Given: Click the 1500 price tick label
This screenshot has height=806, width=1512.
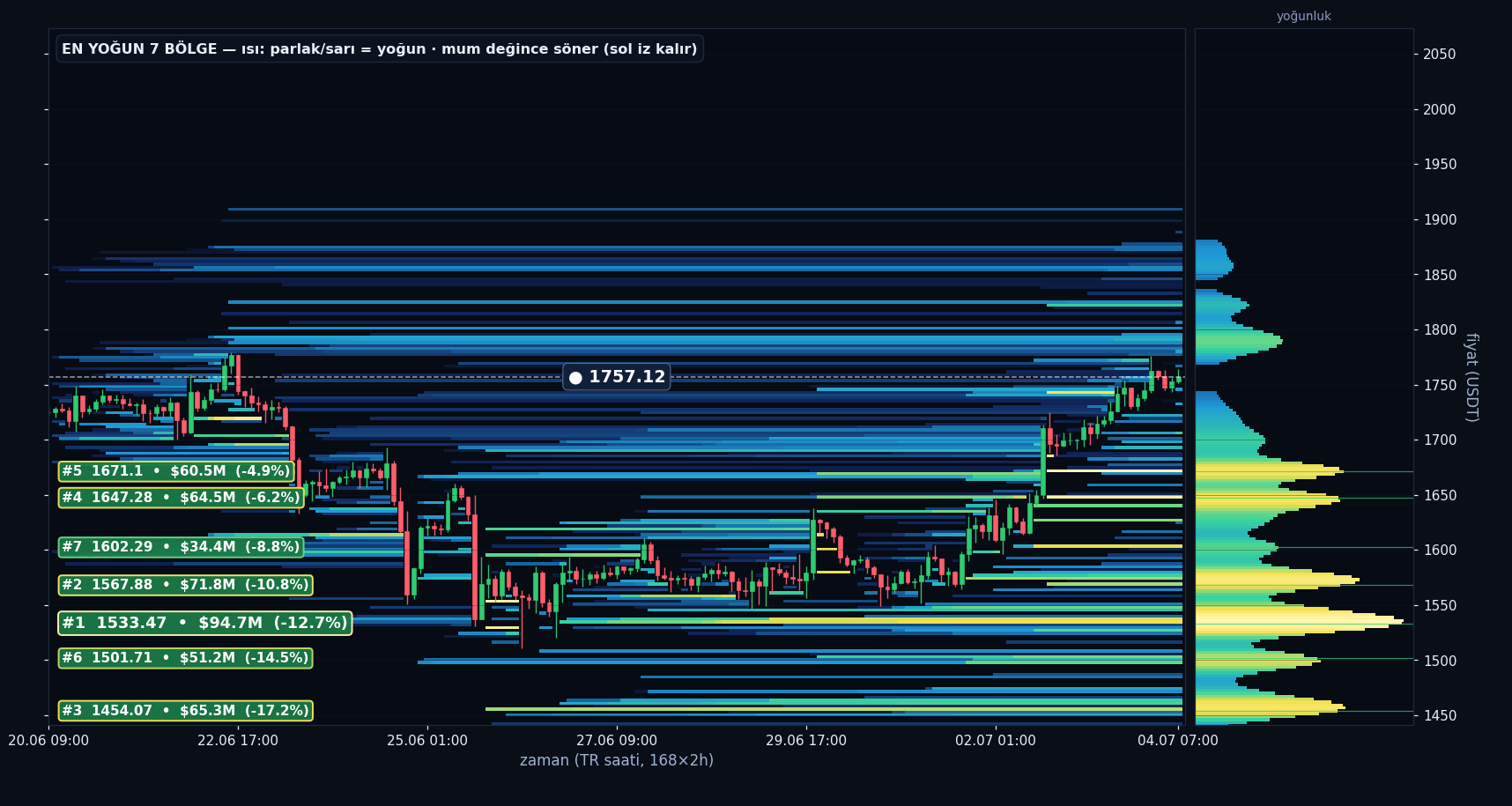Looking at the screenshot, I should (1439, 661).
